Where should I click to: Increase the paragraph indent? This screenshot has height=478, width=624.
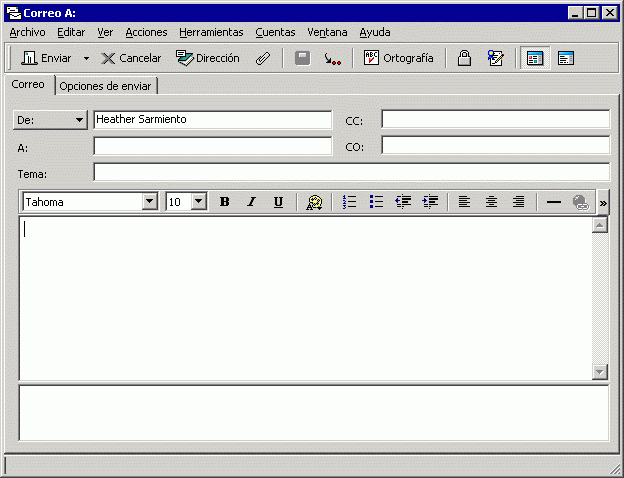click(x=430, y=202)
